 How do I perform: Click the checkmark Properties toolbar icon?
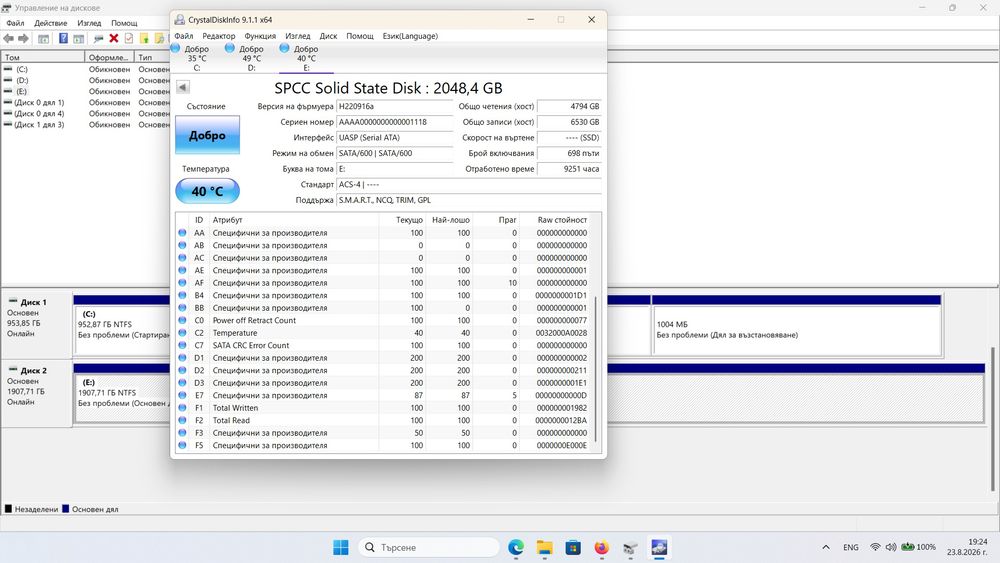tap(129, 39)
